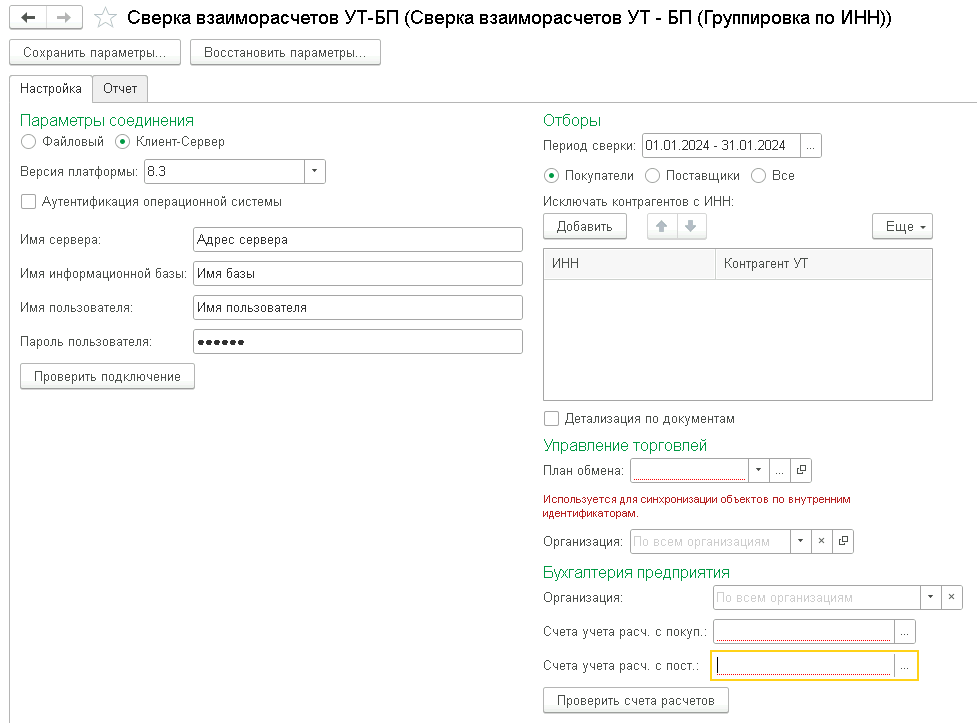
Task: Choose the Поставщики radio option
Action: coord(653,175)
